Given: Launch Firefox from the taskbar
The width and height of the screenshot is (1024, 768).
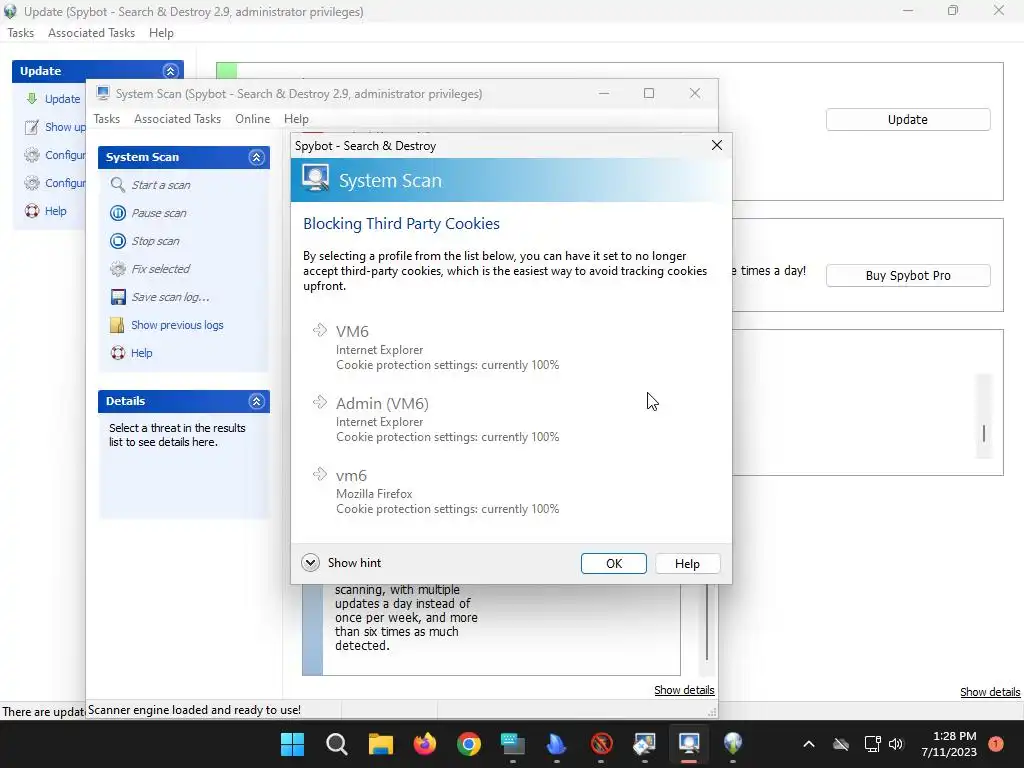Looking at the screenshot, I should 424,744.
